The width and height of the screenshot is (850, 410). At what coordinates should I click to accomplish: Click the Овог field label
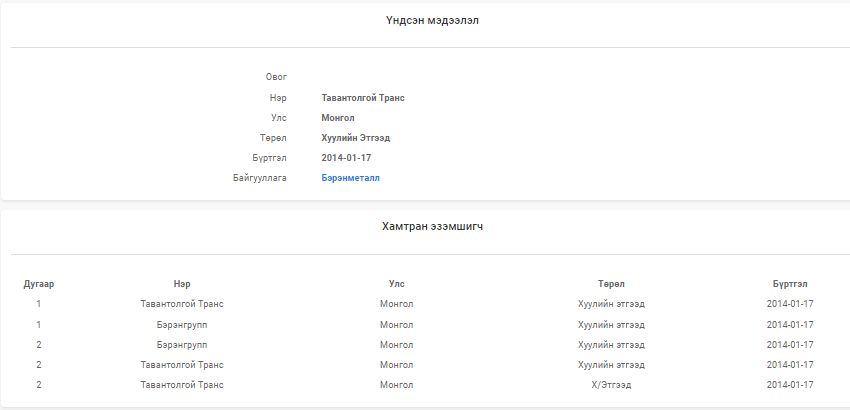click(x=276, y=77)
